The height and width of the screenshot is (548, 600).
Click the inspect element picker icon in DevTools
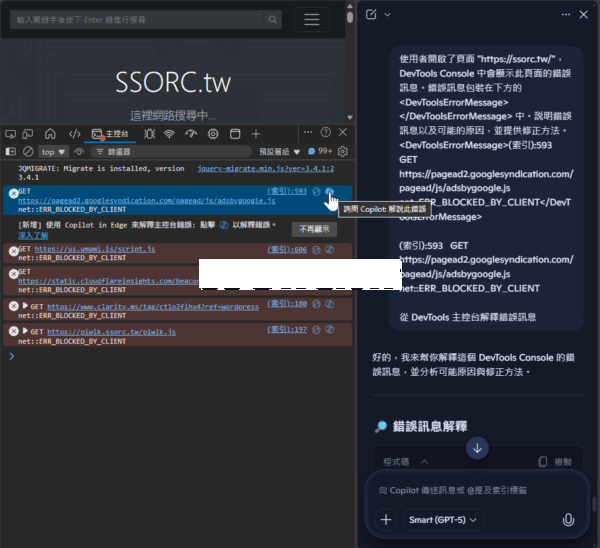10,134
